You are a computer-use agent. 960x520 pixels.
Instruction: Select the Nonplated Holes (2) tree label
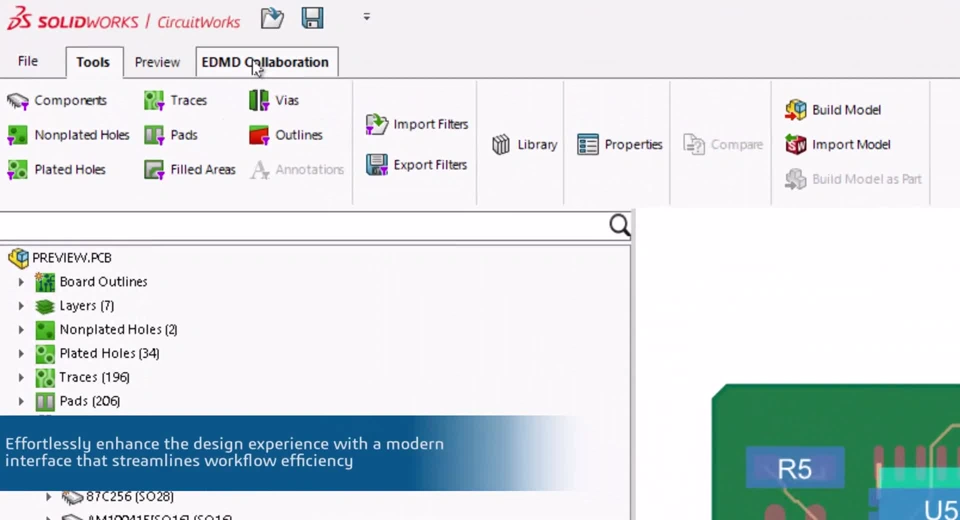[118, 330]
